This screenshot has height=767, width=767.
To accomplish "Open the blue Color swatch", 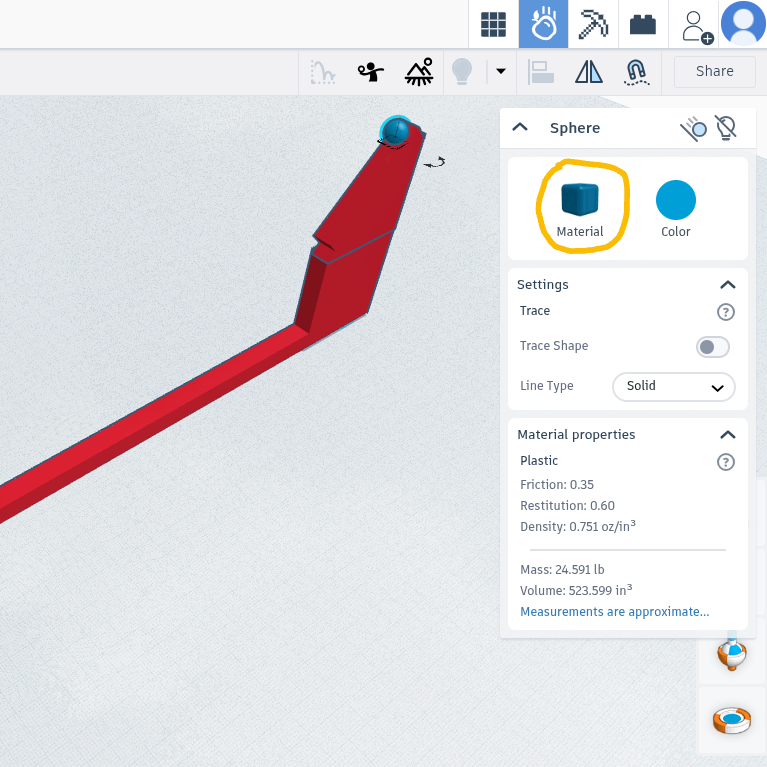I will tap(676, 200).
